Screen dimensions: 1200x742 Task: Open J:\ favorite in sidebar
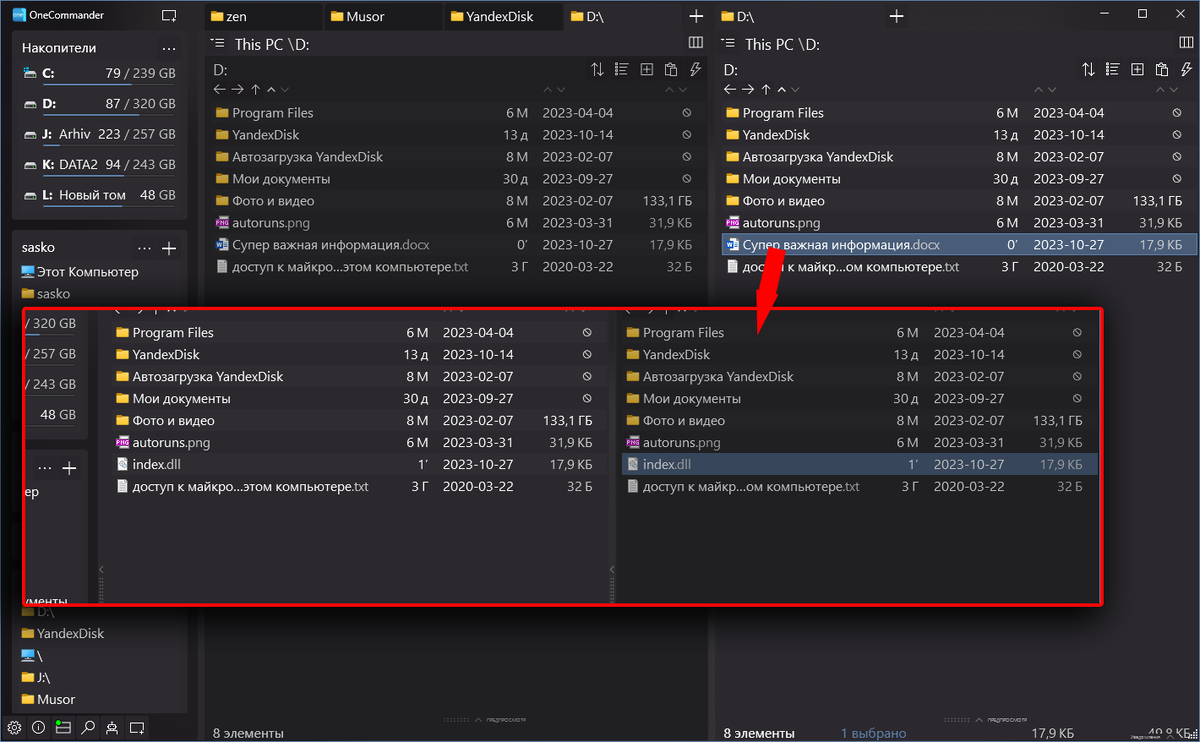(x=35, y=677)
